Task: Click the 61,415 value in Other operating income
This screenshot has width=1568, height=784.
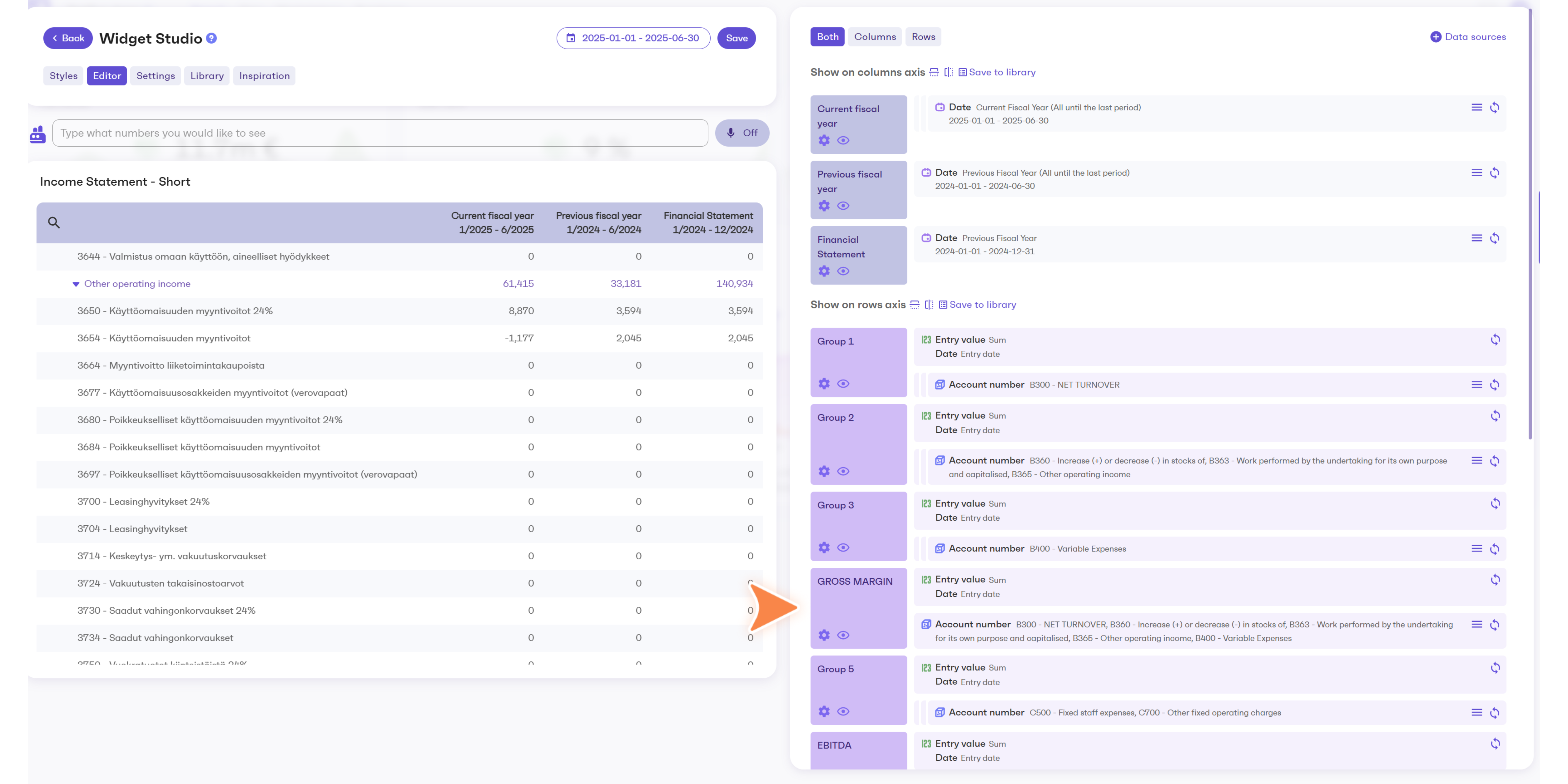Action: pyautogui.click(x=518, y=284)
